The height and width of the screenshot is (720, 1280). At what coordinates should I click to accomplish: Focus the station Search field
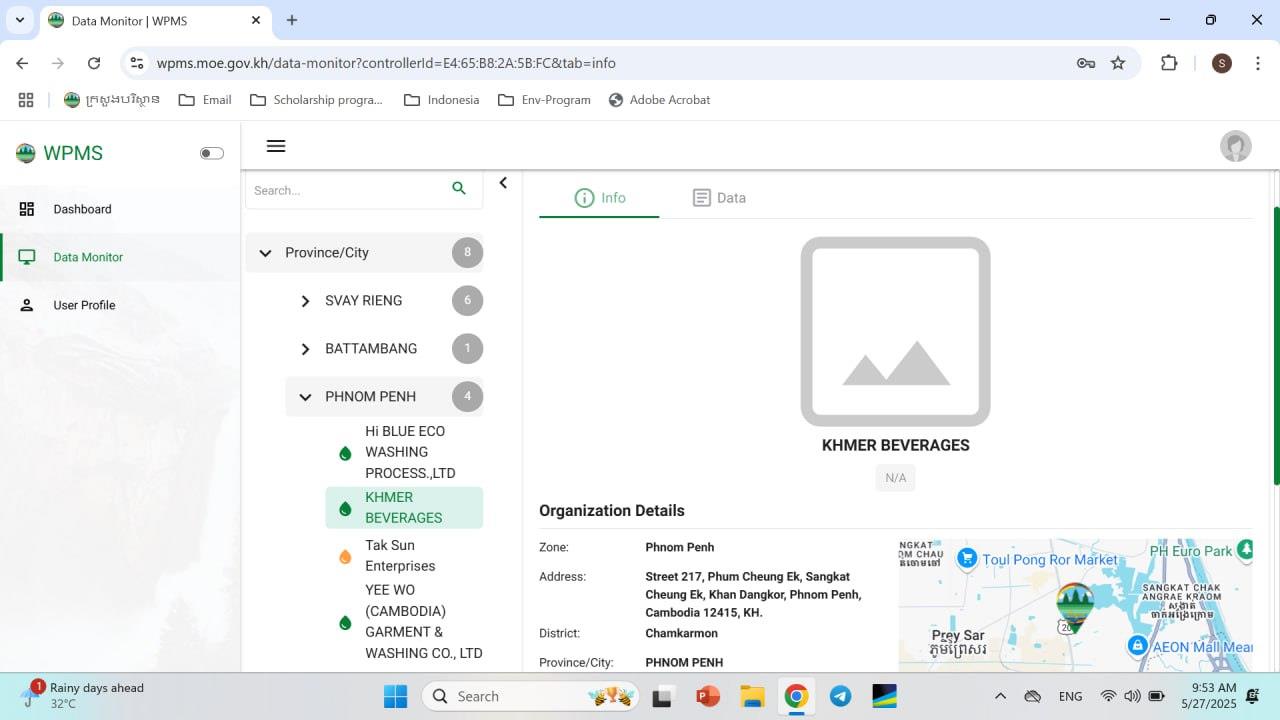(346, 190)
